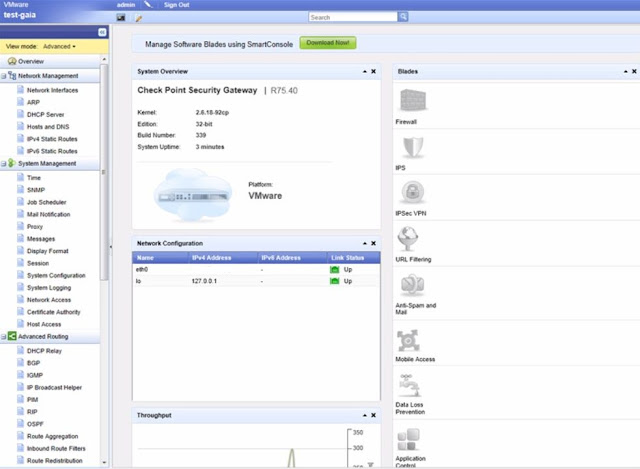The height and width of the screenshot is (469, 640).
Task: Select the eth0 interface row
Action: click(256, 269)
